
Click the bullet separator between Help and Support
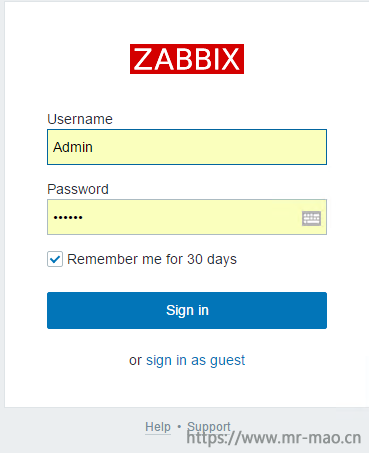pos(179,427)
